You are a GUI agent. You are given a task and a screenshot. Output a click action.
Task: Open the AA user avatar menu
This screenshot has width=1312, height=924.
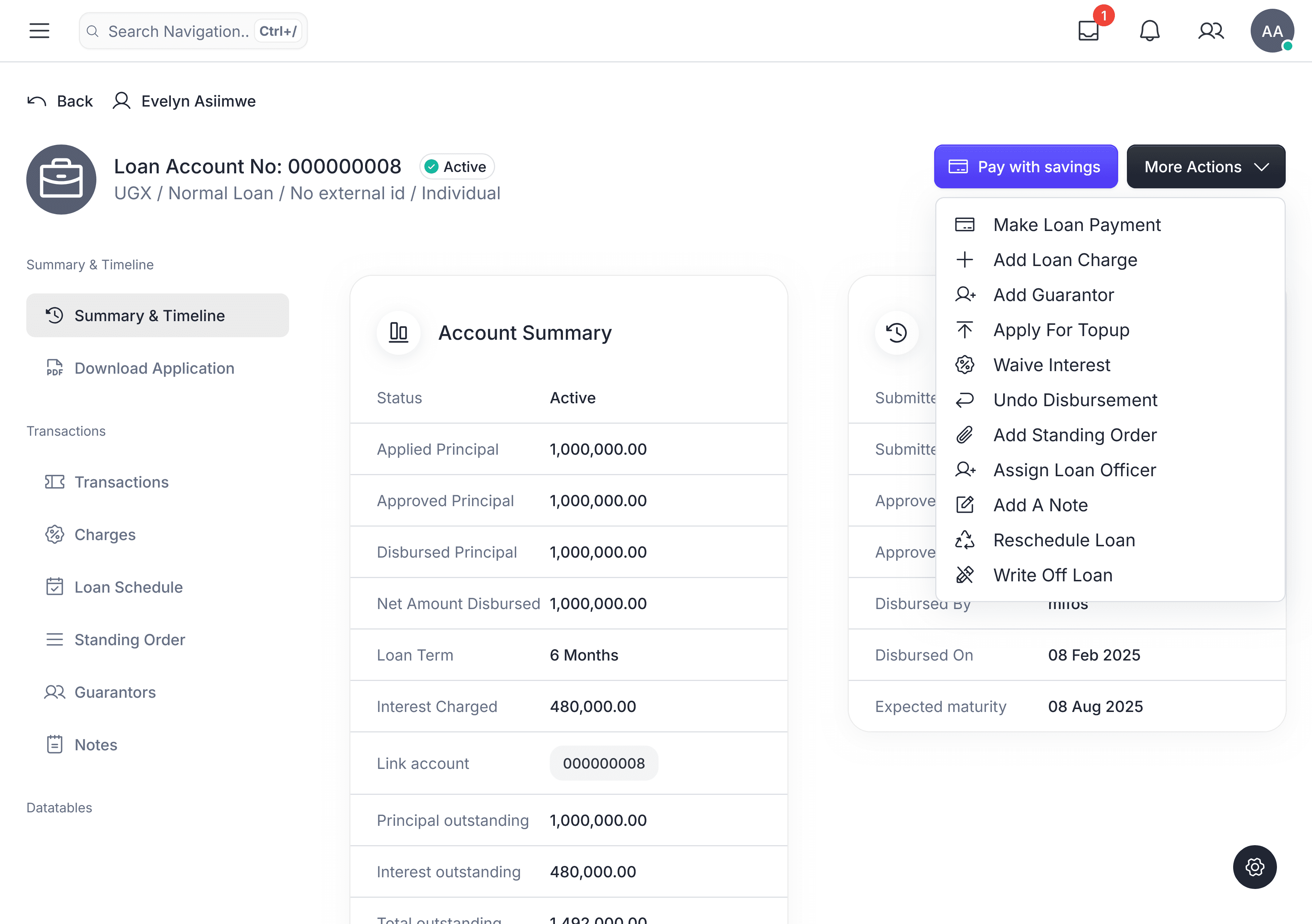point(1272,31)
